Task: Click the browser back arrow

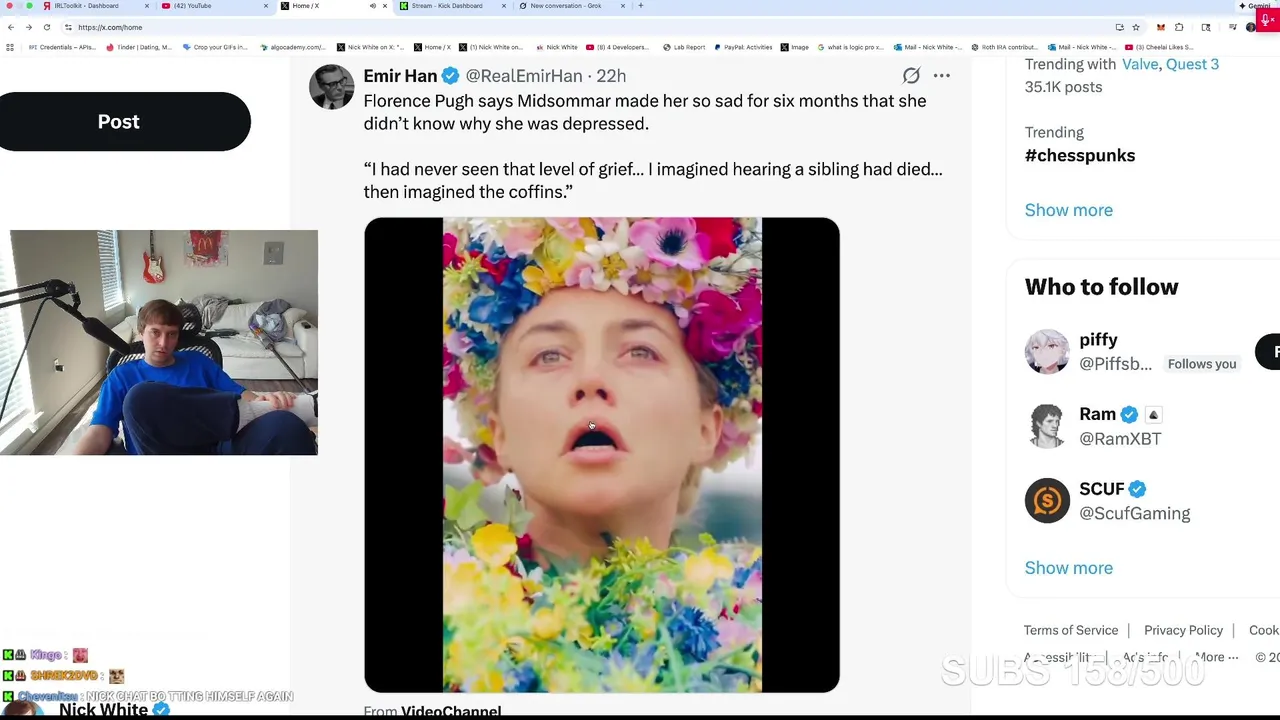Action: coord(11,27)
